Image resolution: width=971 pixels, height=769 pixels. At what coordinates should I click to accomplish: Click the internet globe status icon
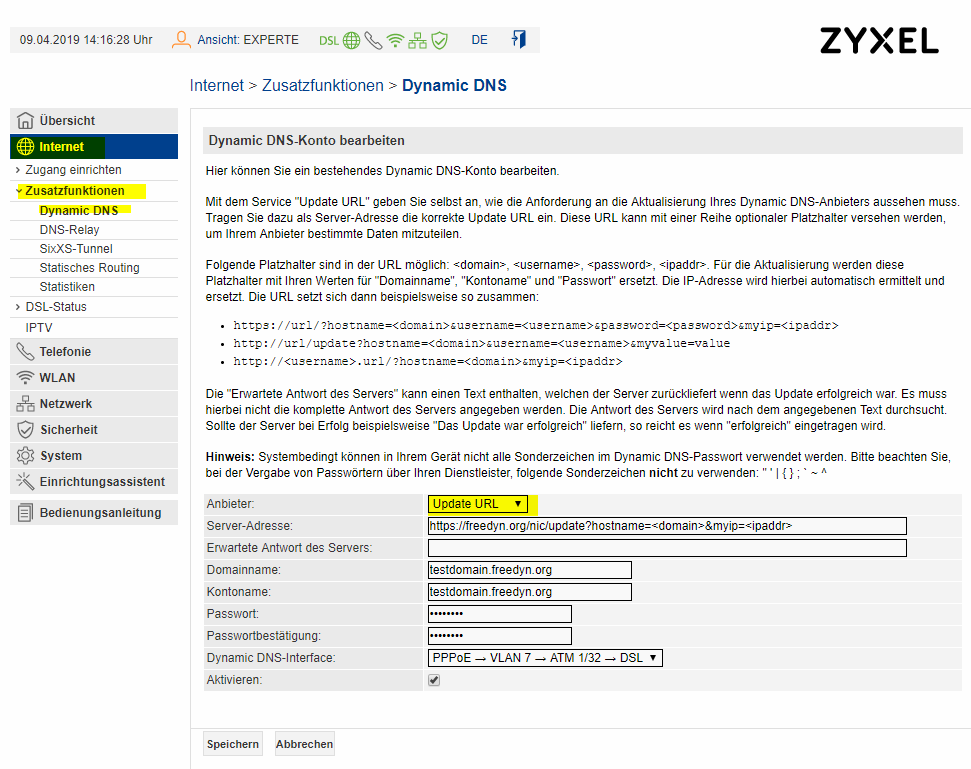click(351, 40)
